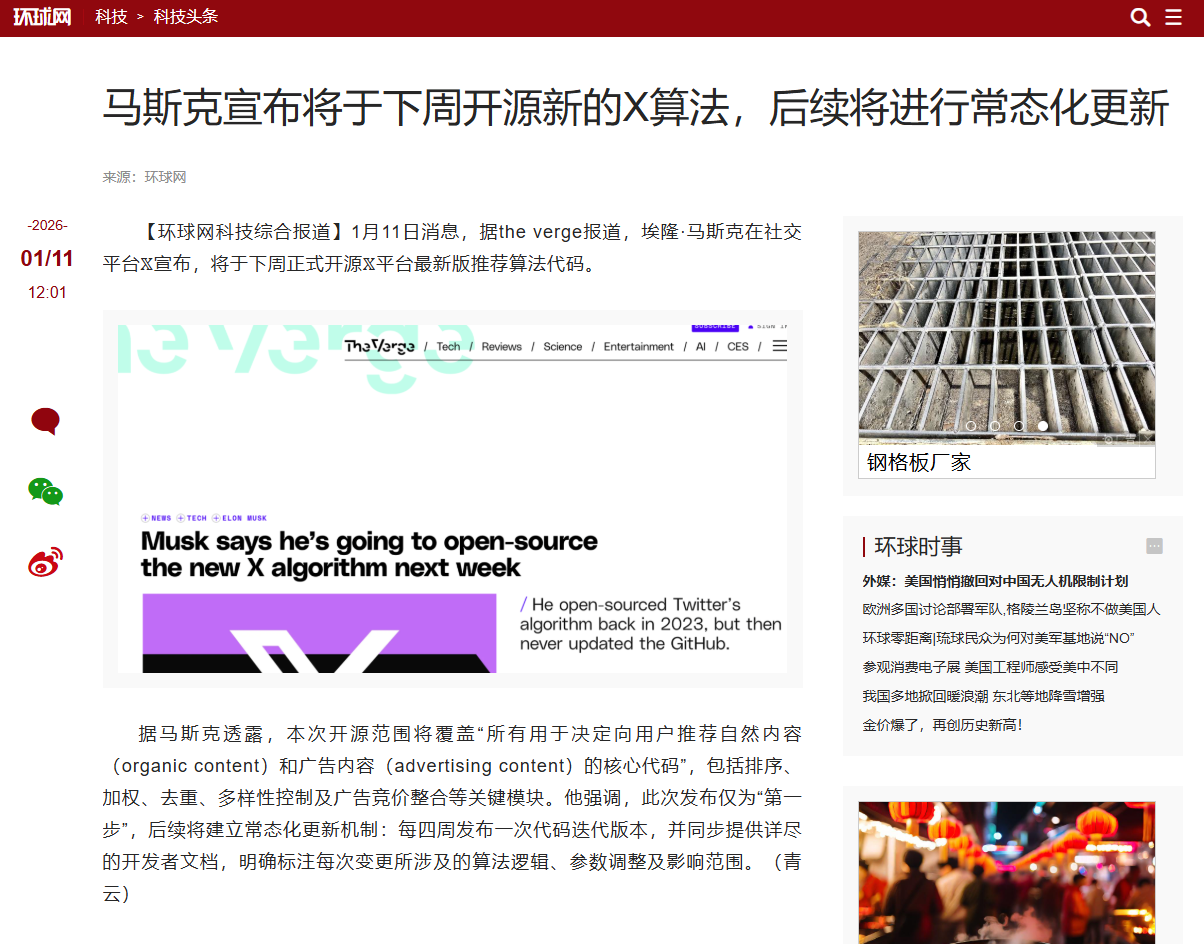Open 环球零距离 琉球民众 news link
This screenshot has height=944, width=1204.
point(998,638)
